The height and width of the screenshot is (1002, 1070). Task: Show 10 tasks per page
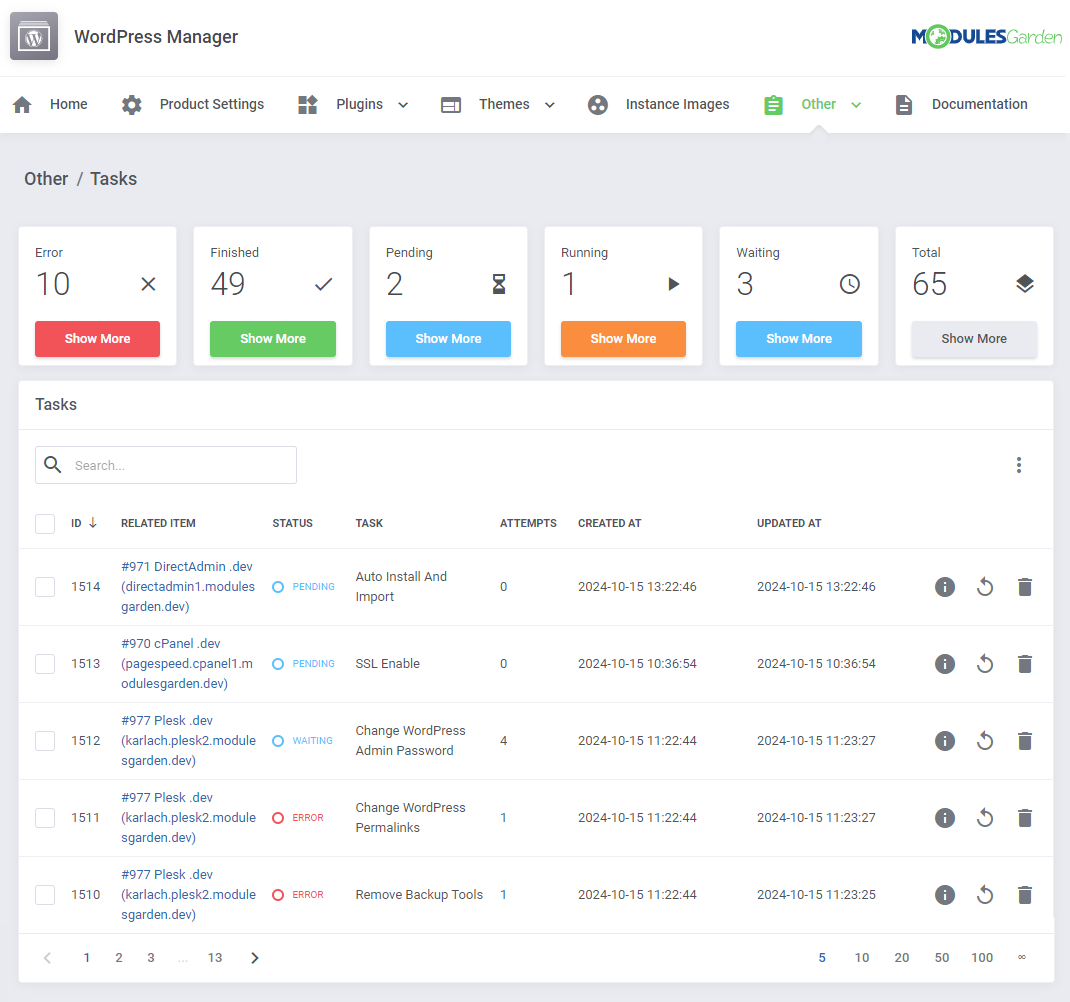[862, 958]
